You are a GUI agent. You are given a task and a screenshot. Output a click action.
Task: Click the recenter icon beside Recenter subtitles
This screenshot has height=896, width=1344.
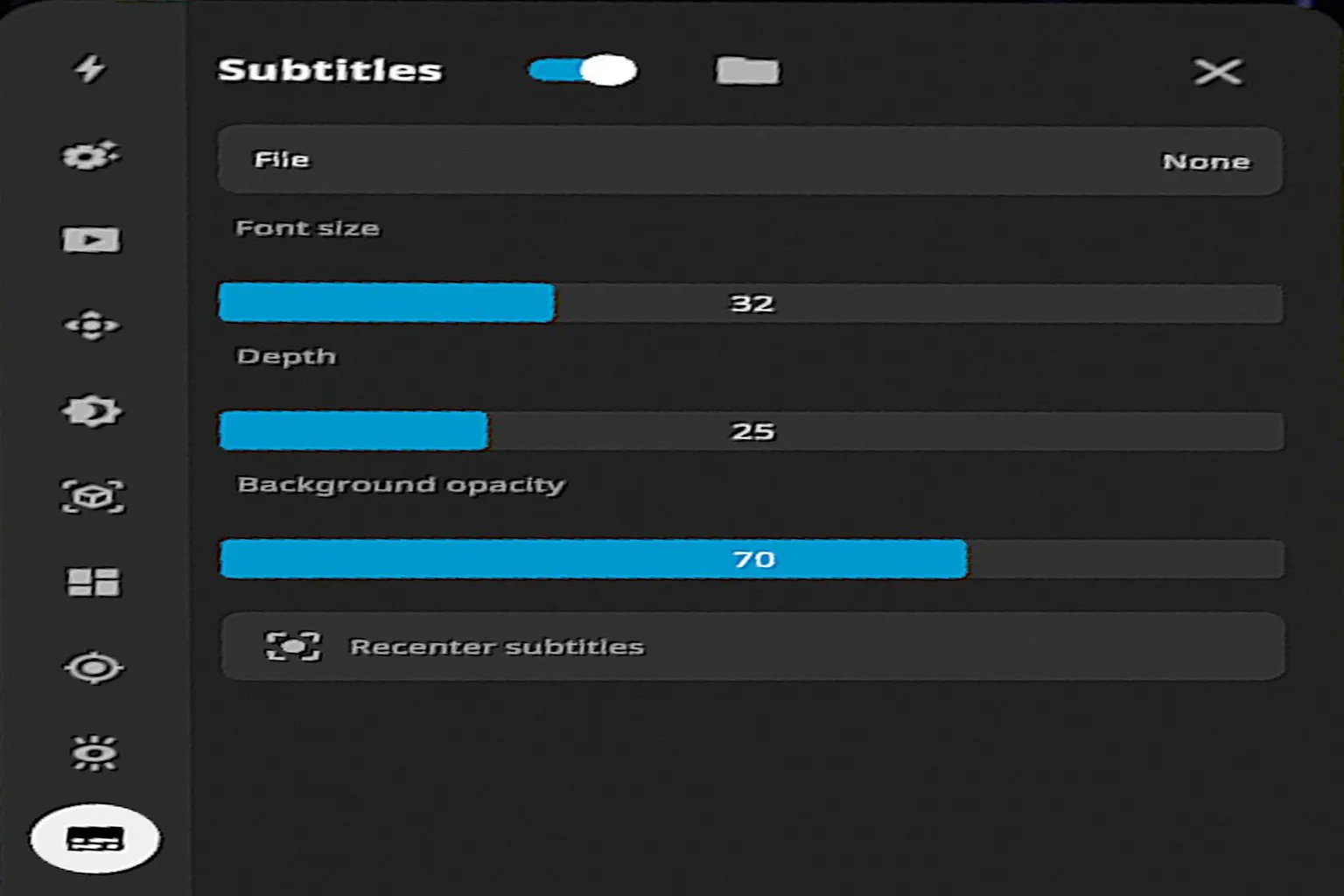[293, 647]
